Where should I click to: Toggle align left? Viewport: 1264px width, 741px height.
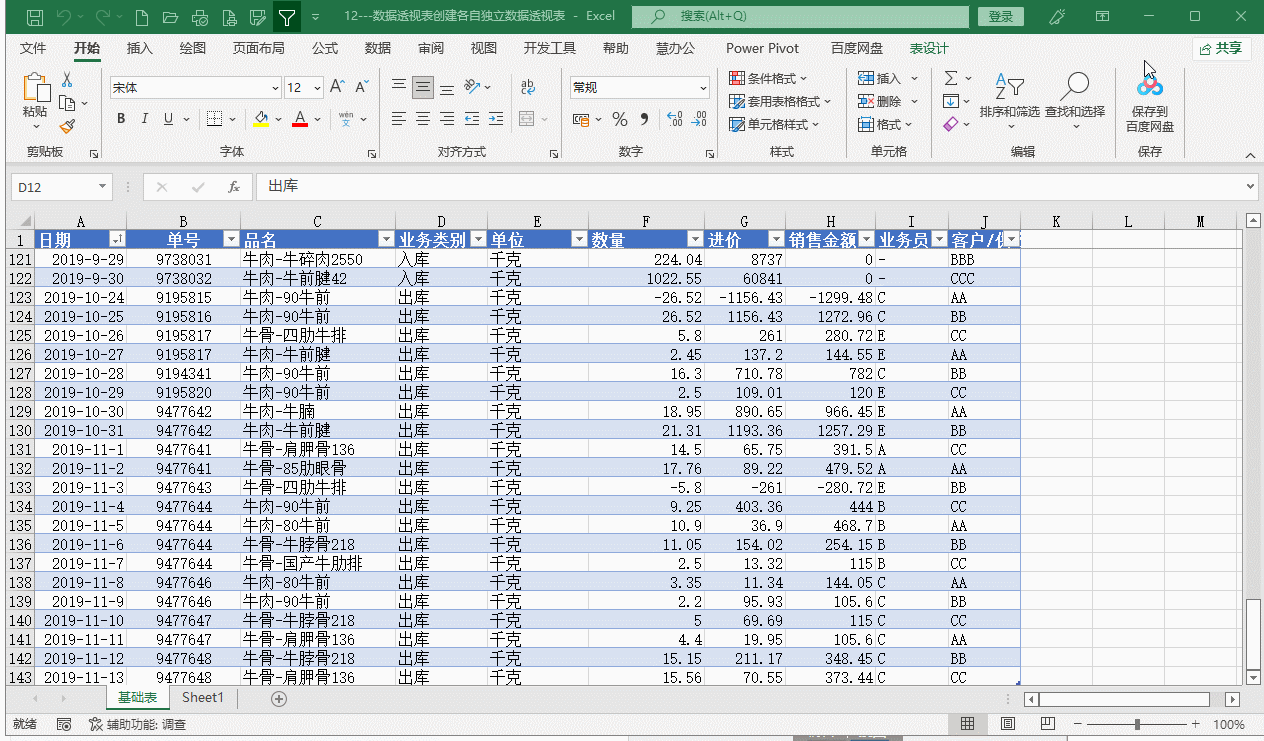click(399, 119)
